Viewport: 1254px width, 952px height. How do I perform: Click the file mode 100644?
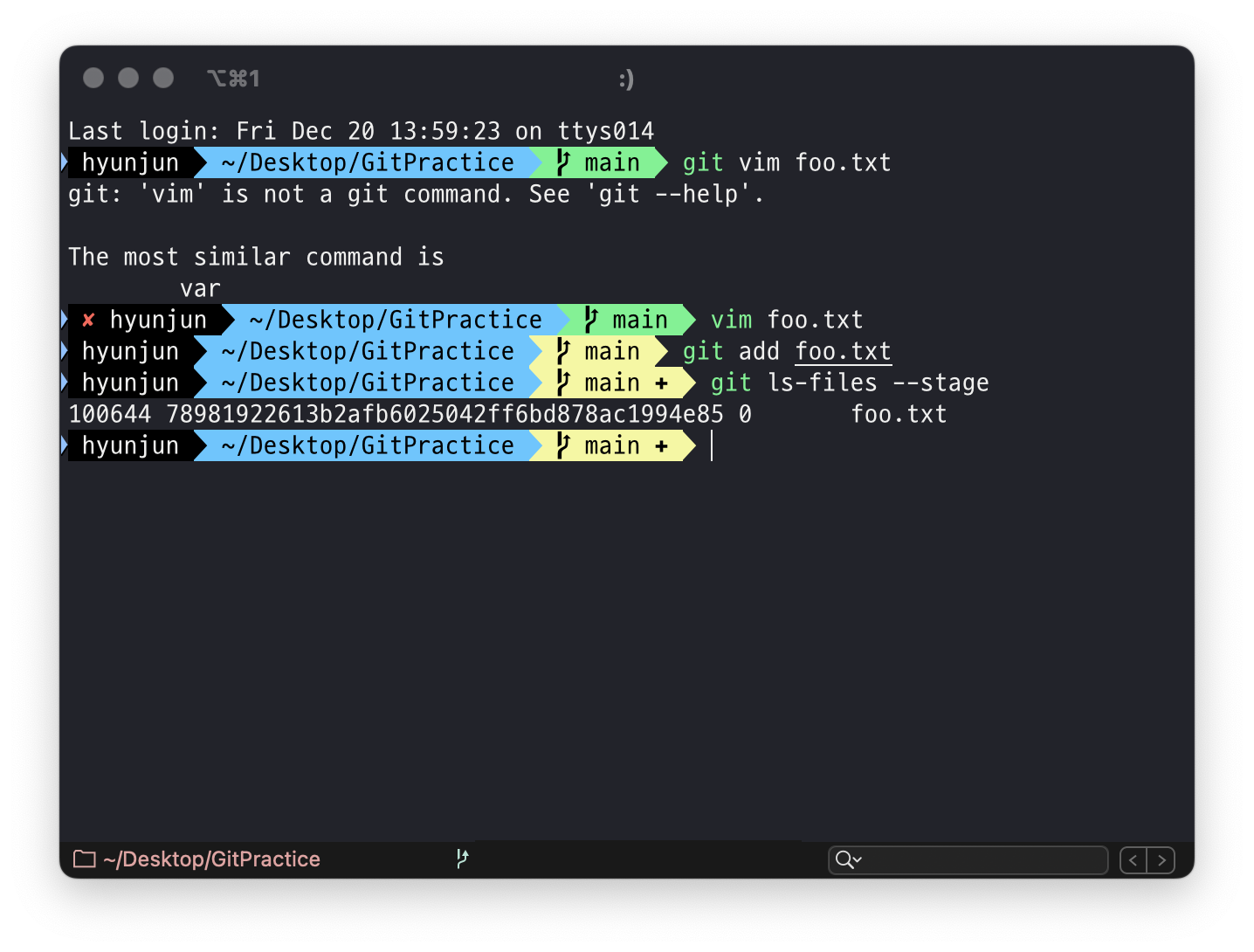pyautogui.click(x=110, y=414)
